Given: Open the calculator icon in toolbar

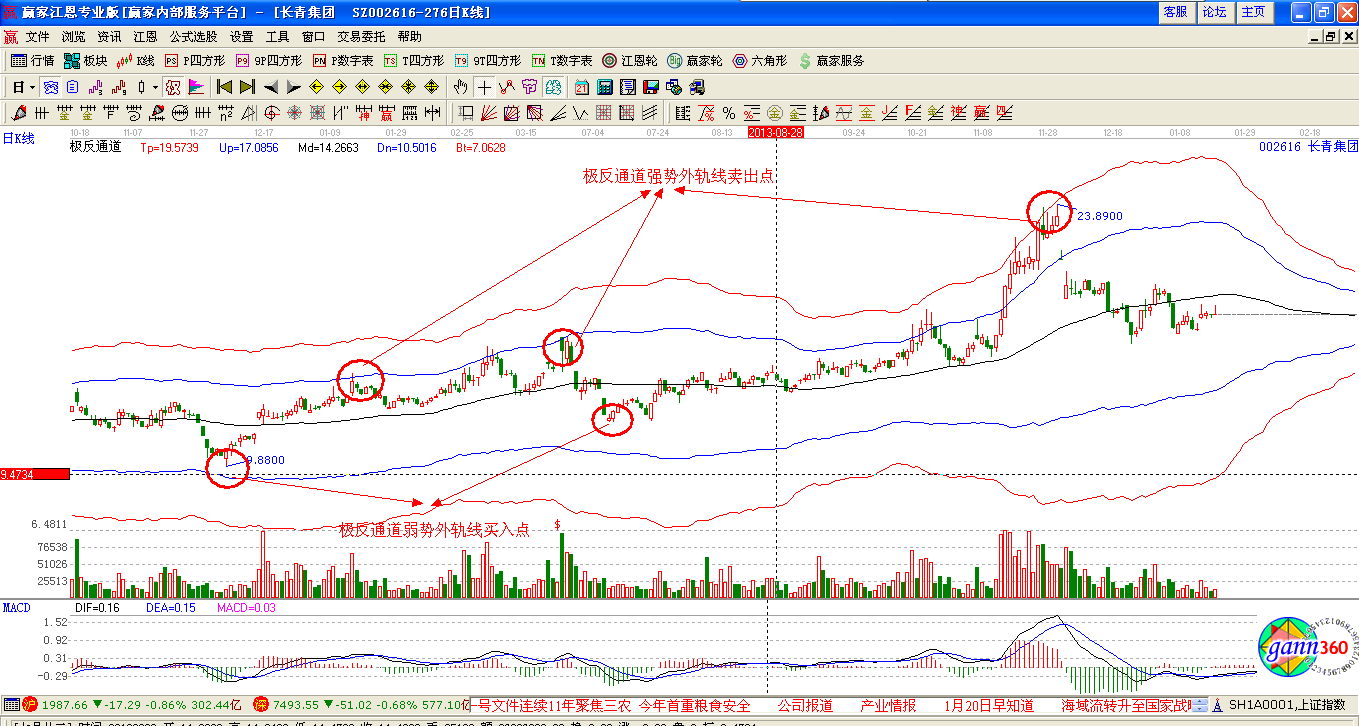Looking at the screenshot, I should (606, 87).
